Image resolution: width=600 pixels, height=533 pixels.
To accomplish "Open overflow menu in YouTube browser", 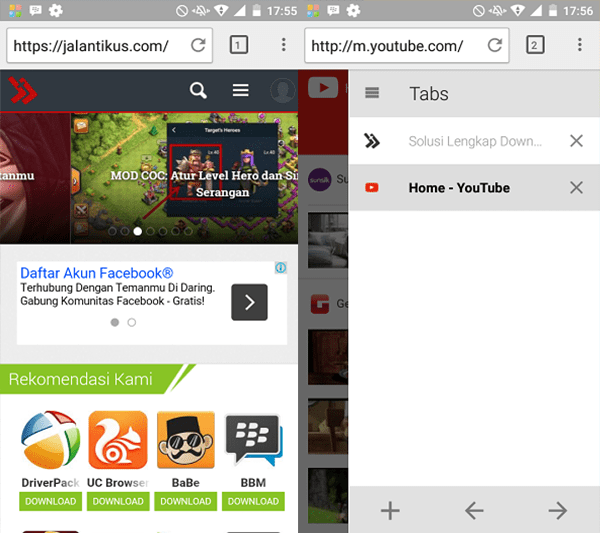I will (x=580, y=45).
